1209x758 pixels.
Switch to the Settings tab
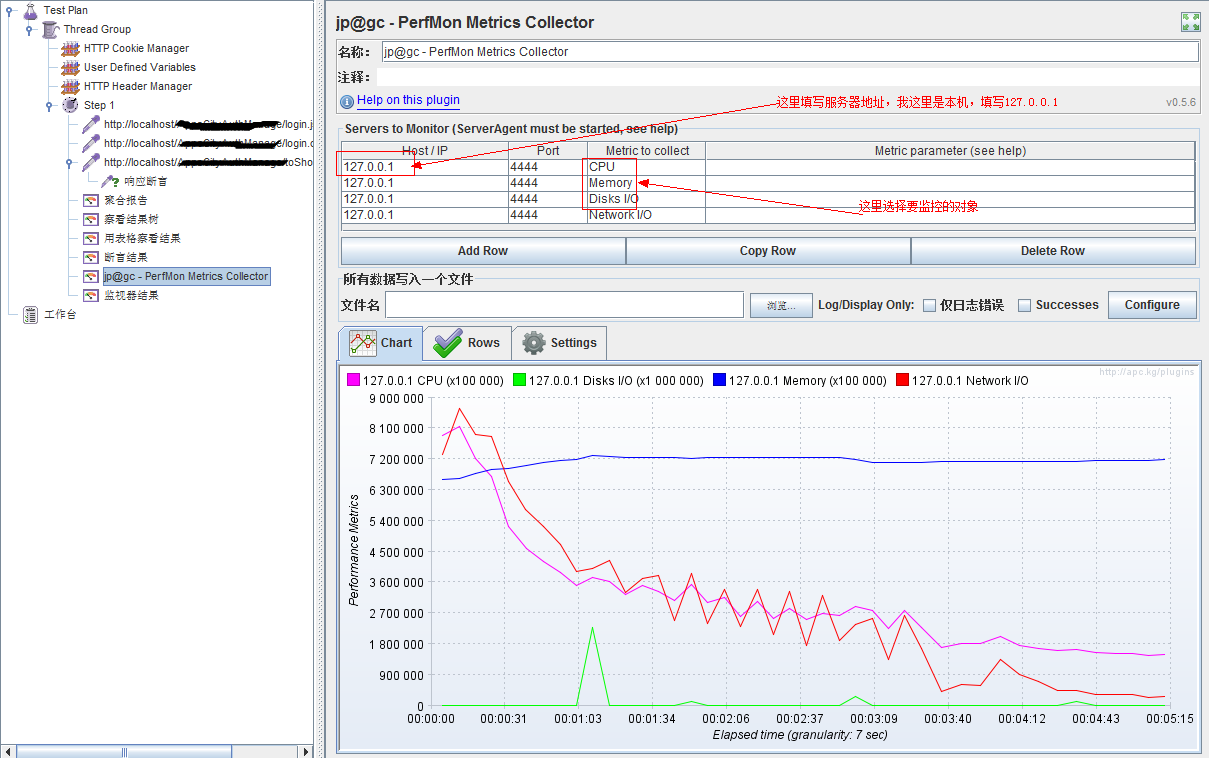coord(559,343)
